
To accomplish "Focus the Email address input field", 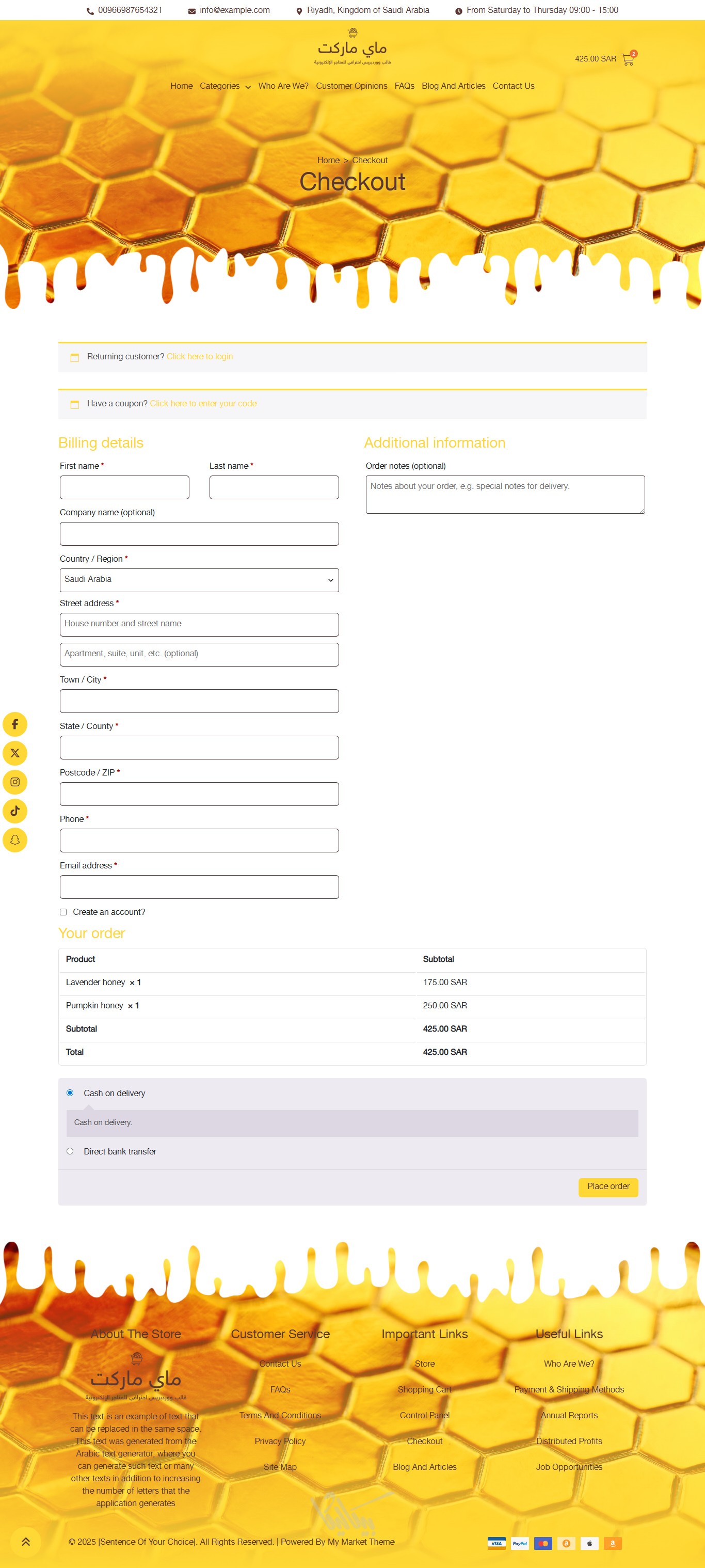I will pyautogui.click(x=199, y=887).
